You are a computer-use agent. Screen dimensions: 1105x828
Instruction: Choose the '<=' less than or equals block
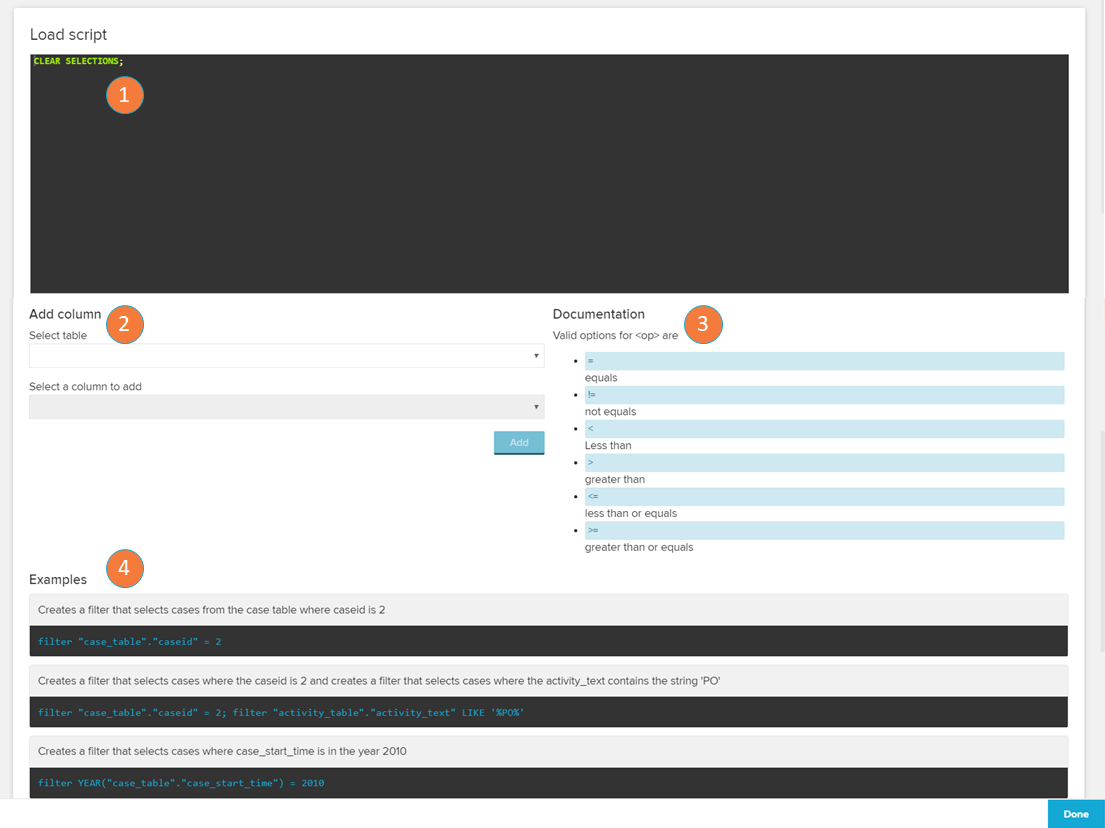[x=824, y=497]
